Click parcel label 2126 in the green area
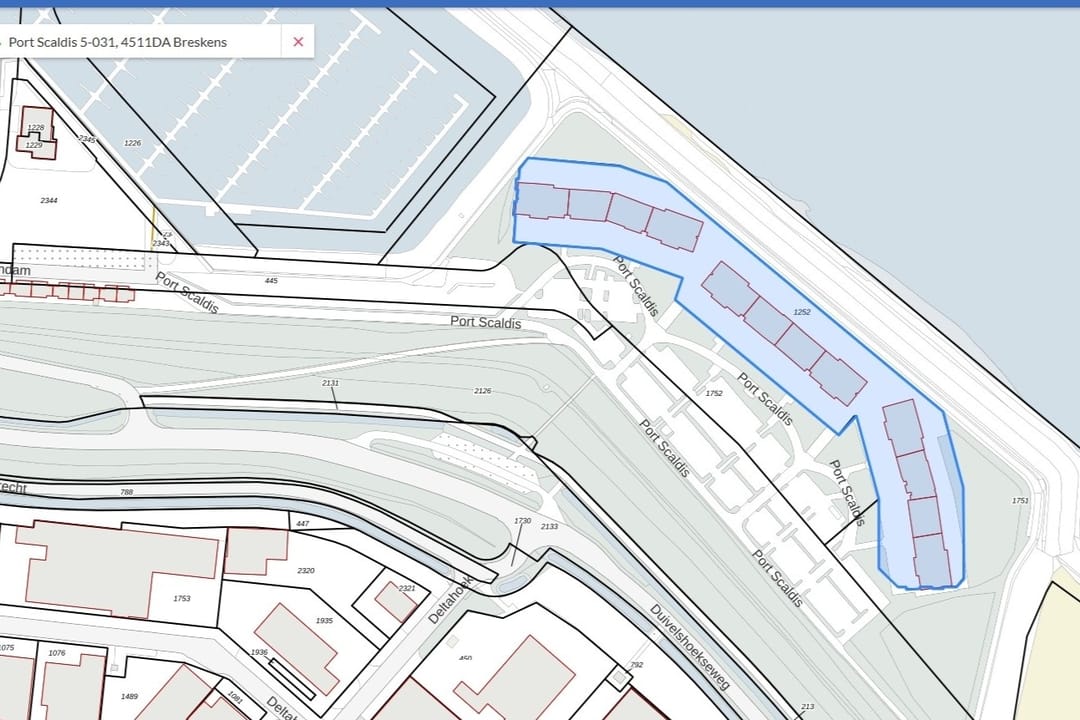This screenshot has width=1080, height=720. pos(483,391)
